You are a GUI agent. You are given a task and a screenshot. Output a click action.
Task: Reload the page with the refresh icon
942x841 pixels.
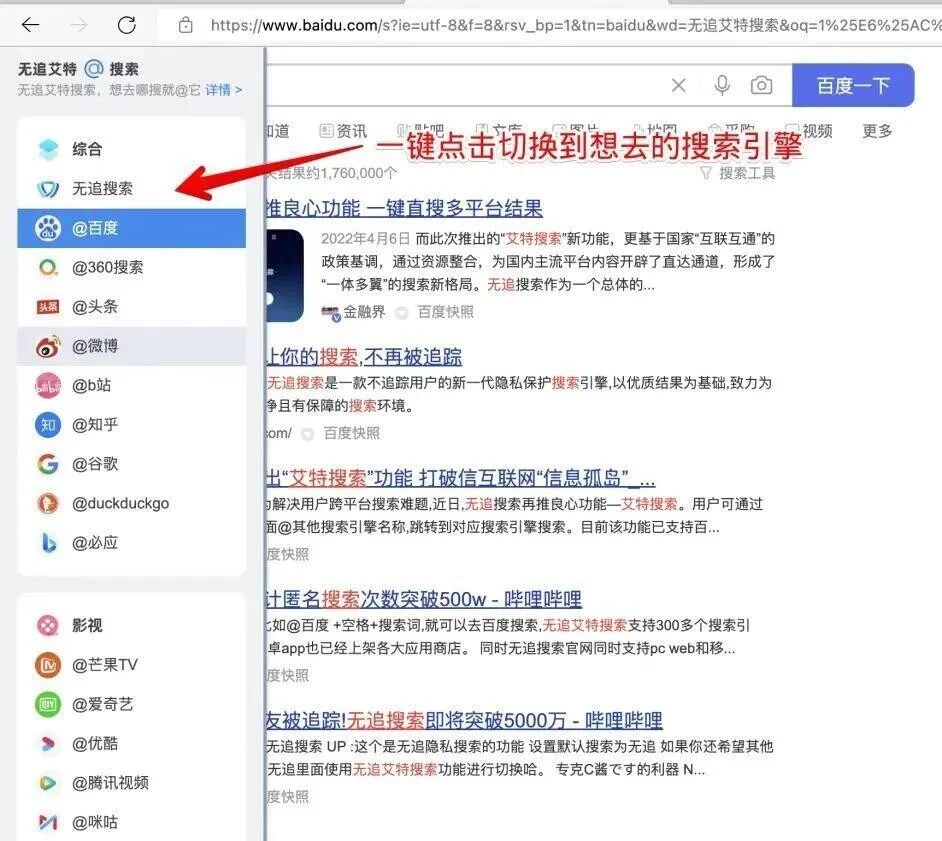point(126,25)
